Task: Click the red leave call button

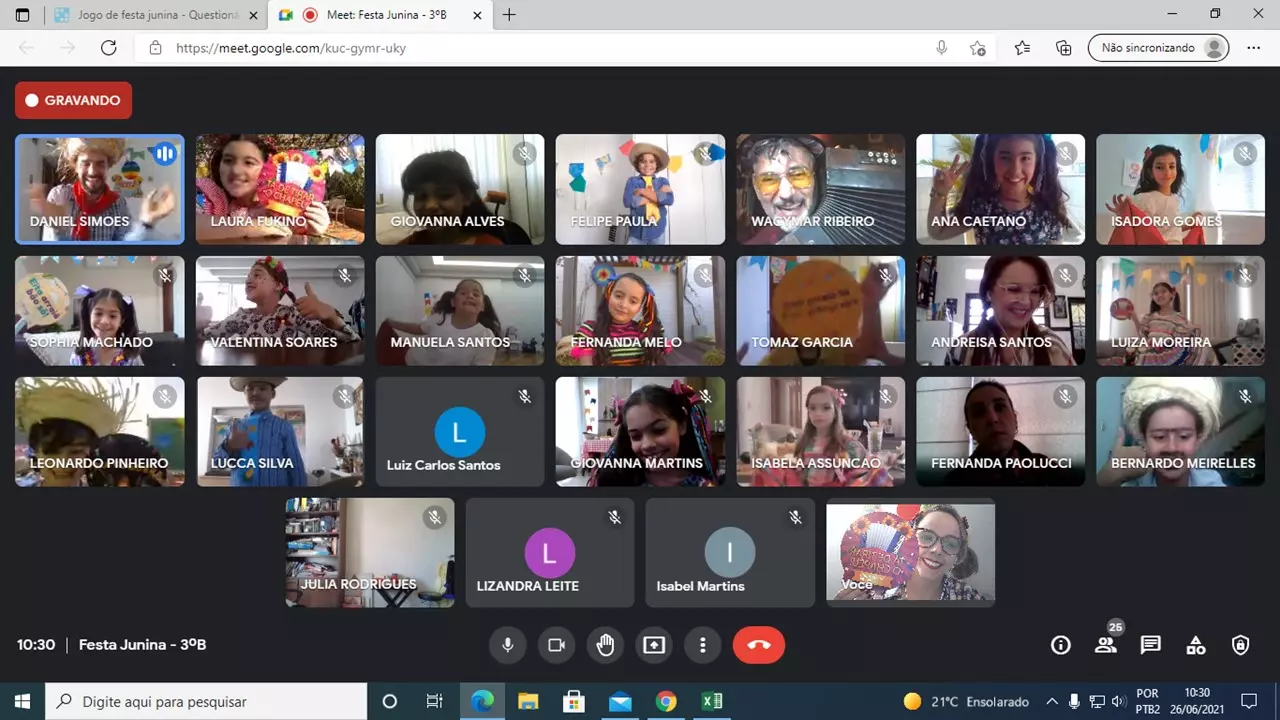Action: click(759, 645)
